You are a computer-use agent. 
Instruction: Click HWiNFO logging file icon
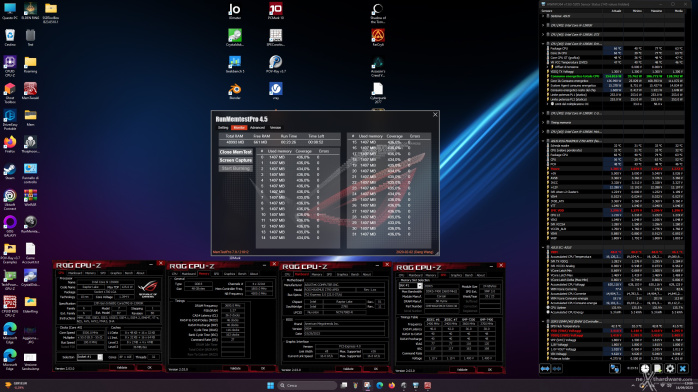(x=657, y=368)
